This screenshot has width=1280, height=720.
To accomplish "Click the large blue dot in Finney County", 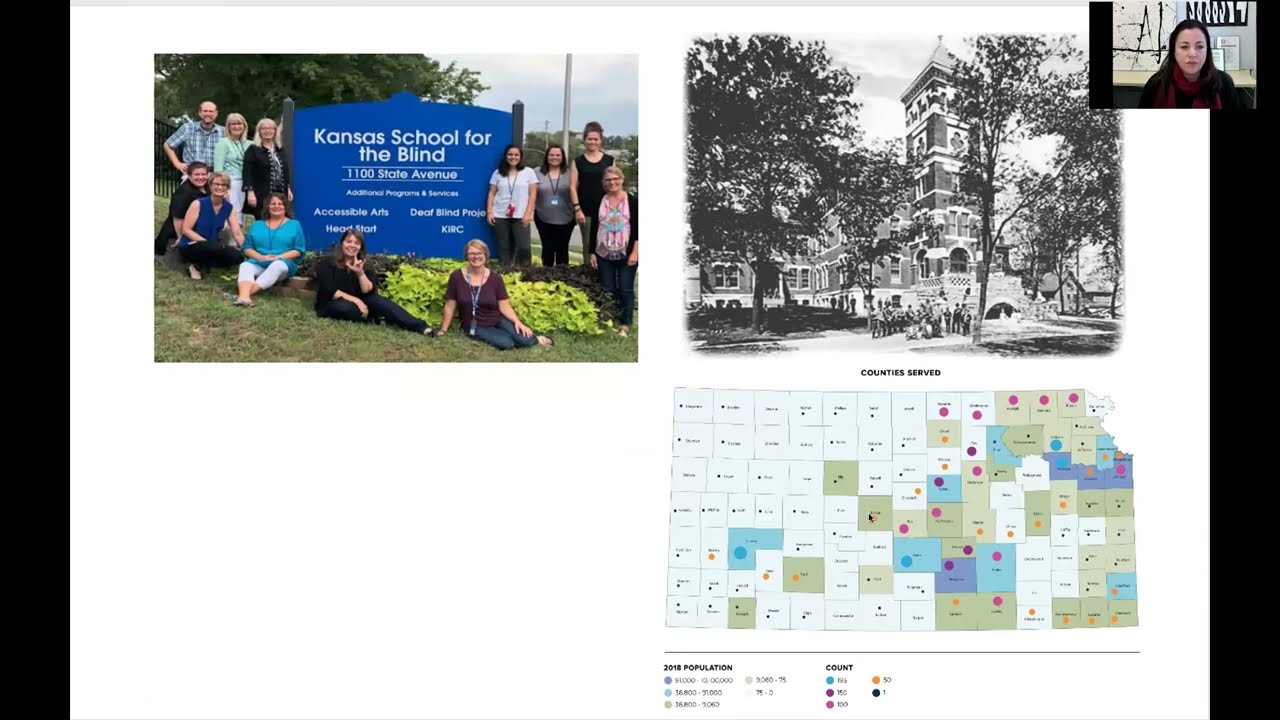I will (740, 552).
